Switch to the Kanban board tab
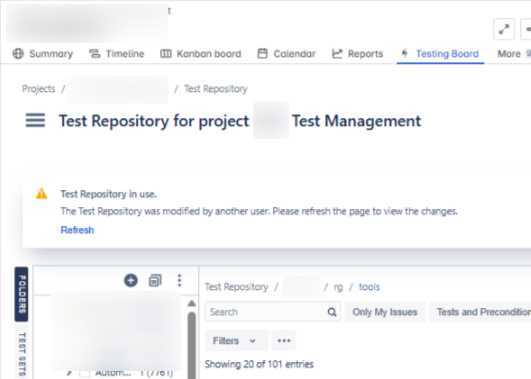The image size is (531, 379). point(201,54)
